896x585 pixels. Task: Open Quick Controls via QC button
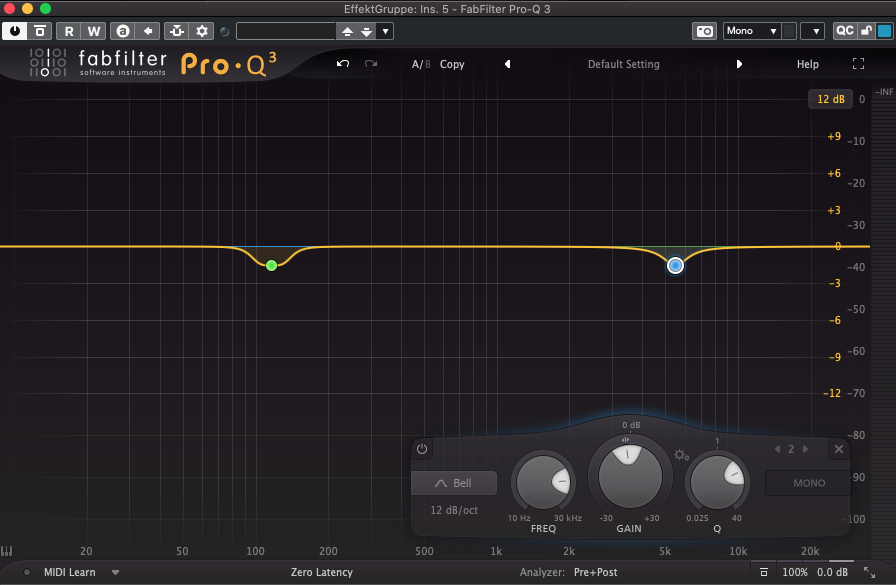click(845, 31)
